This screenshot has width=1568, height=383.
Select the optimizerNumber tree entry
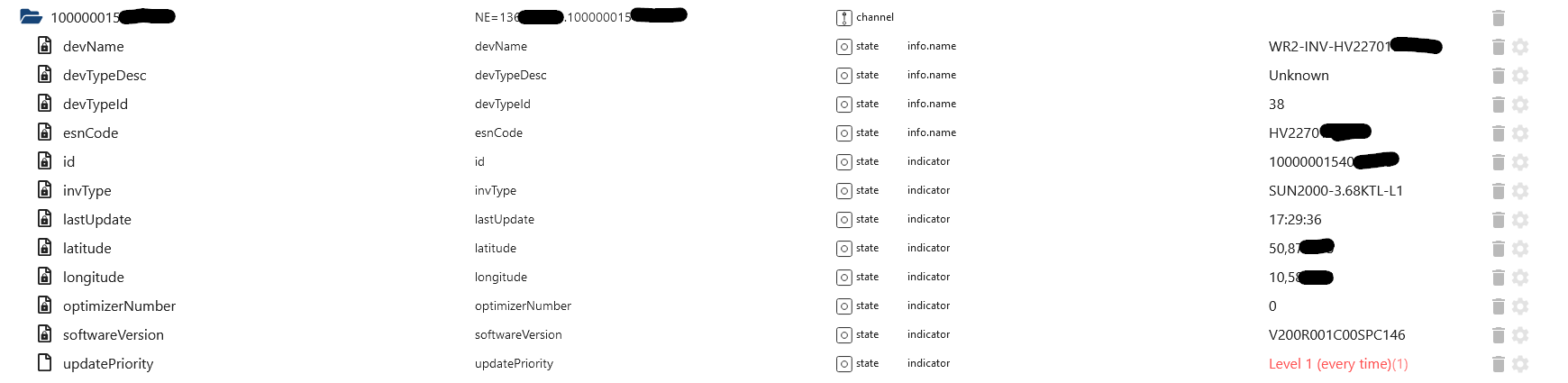[119, 306]
